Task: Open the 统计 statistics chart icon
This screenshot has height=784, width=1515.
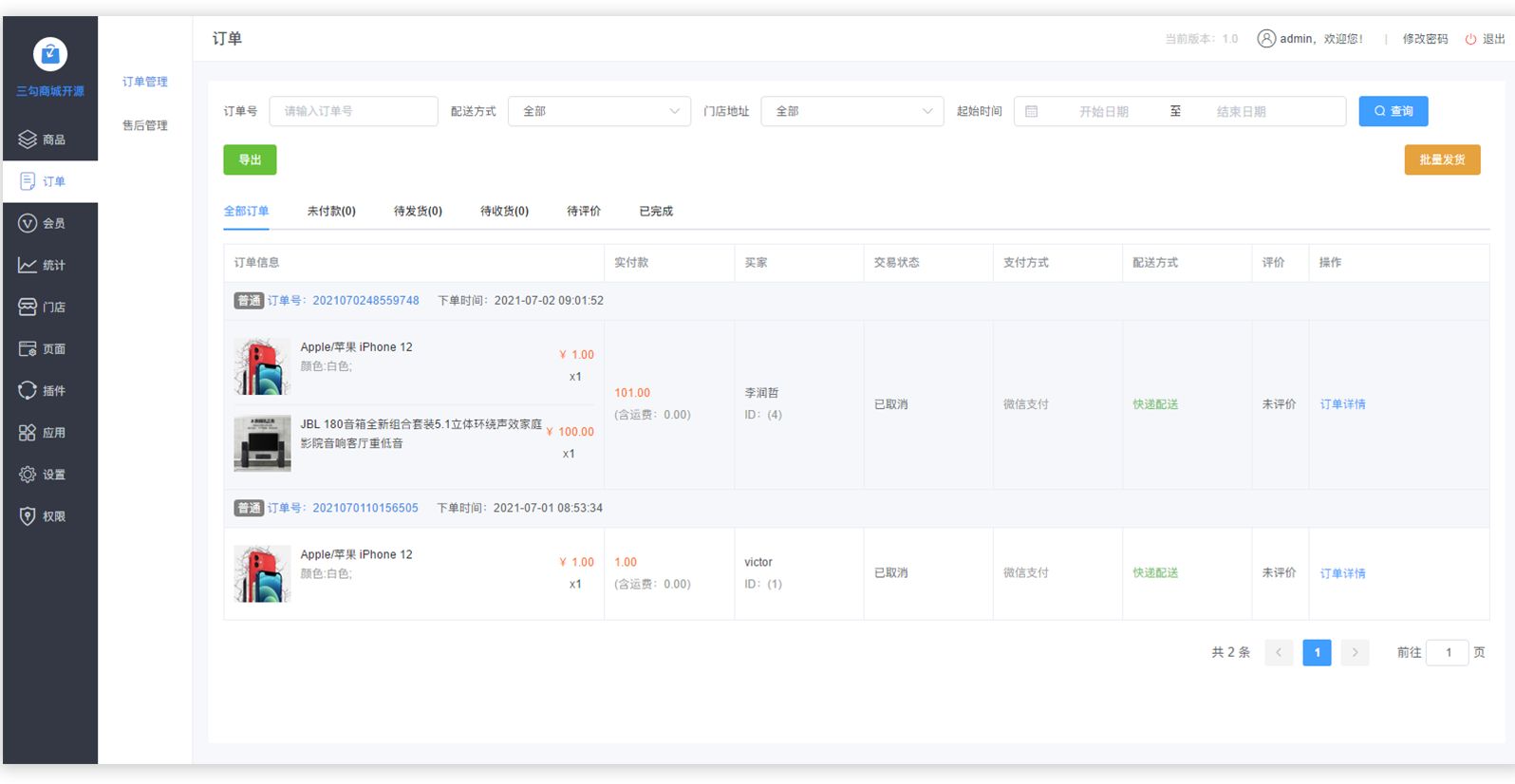Action: point(28,265)
